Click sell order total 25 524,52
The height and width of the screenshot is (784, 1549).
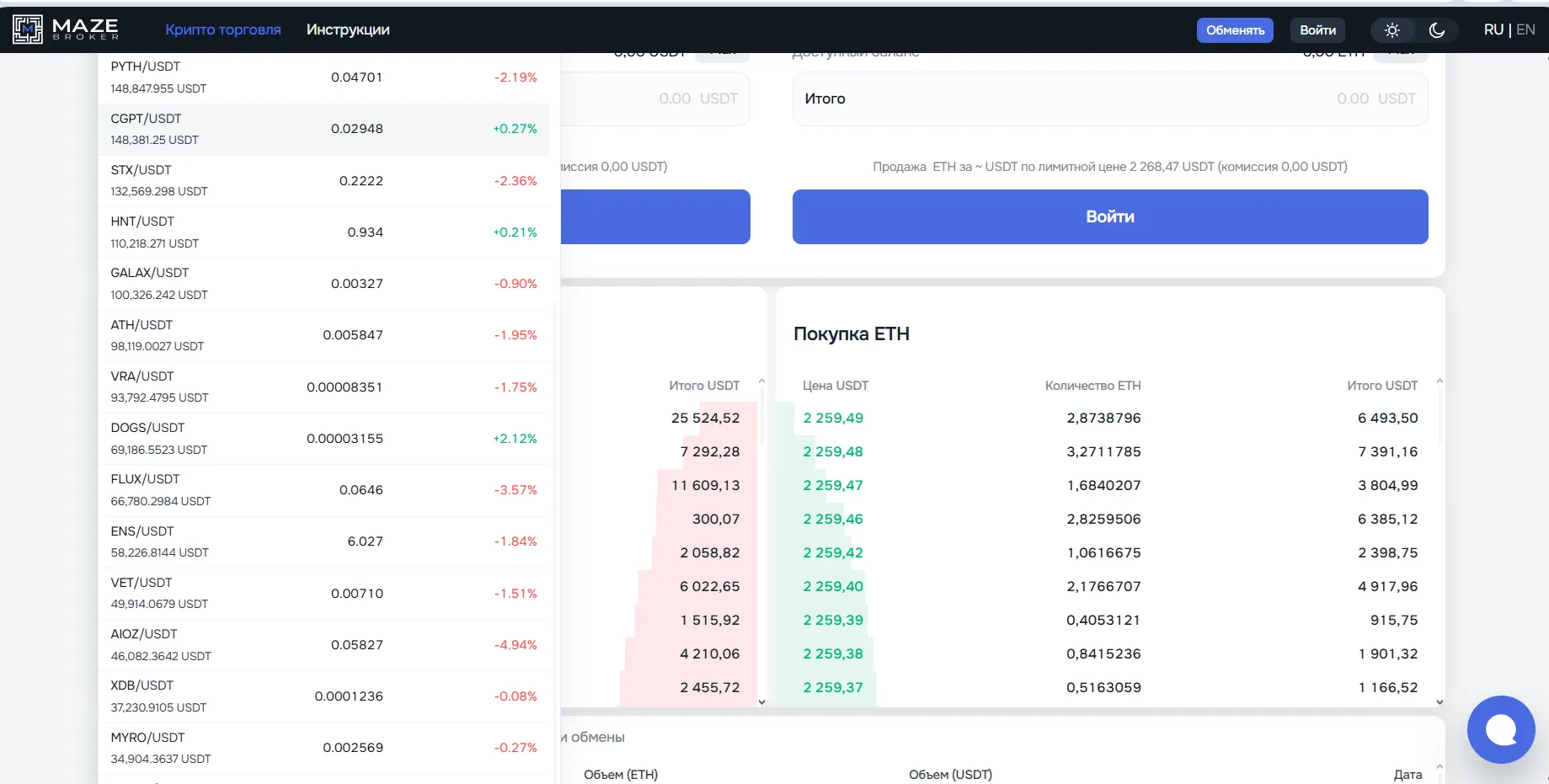pos(706,418)
